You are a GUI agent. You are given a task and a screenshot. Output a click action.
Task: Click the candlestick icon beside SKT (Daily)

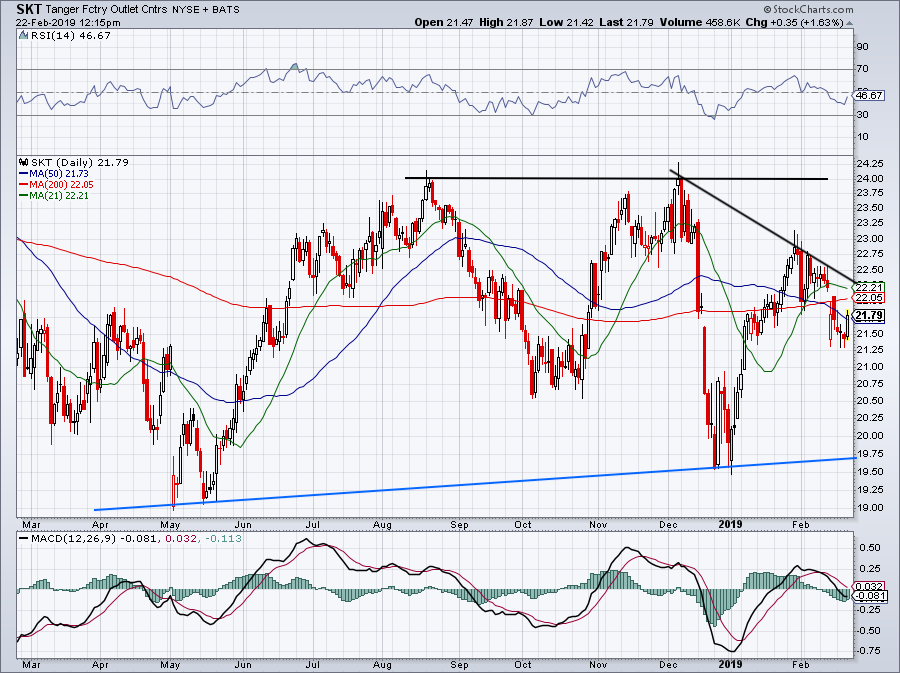click(24, 162)
